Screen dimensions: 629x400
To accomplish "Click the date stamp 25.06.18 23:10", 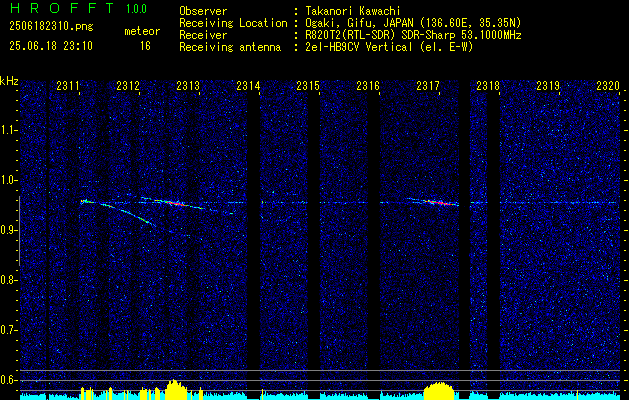I will (x=51, y=46).
